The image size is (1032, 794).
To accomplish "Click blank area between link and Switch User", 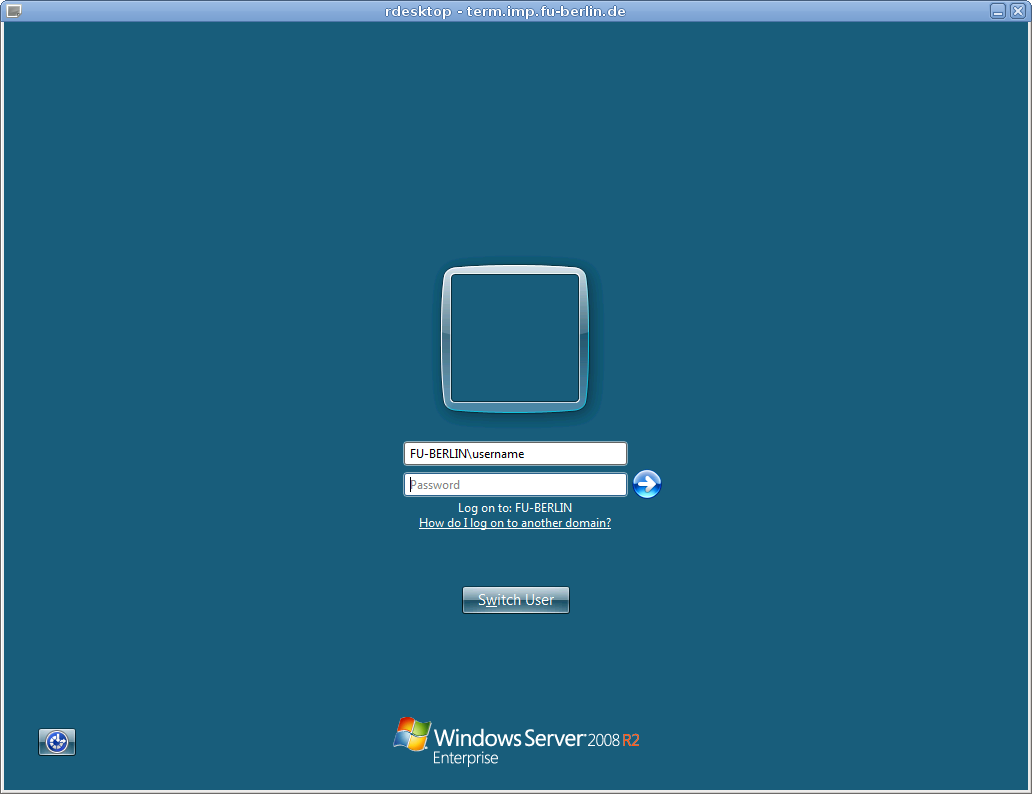I will (515, 558).
